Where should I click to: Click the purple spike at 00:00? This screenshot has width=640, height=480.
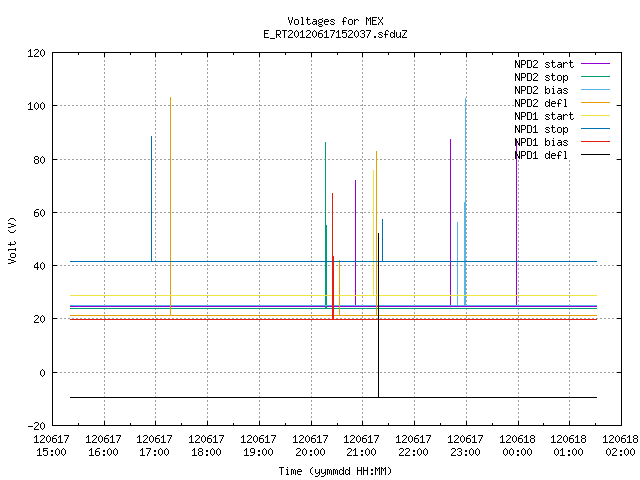(517, 222)
